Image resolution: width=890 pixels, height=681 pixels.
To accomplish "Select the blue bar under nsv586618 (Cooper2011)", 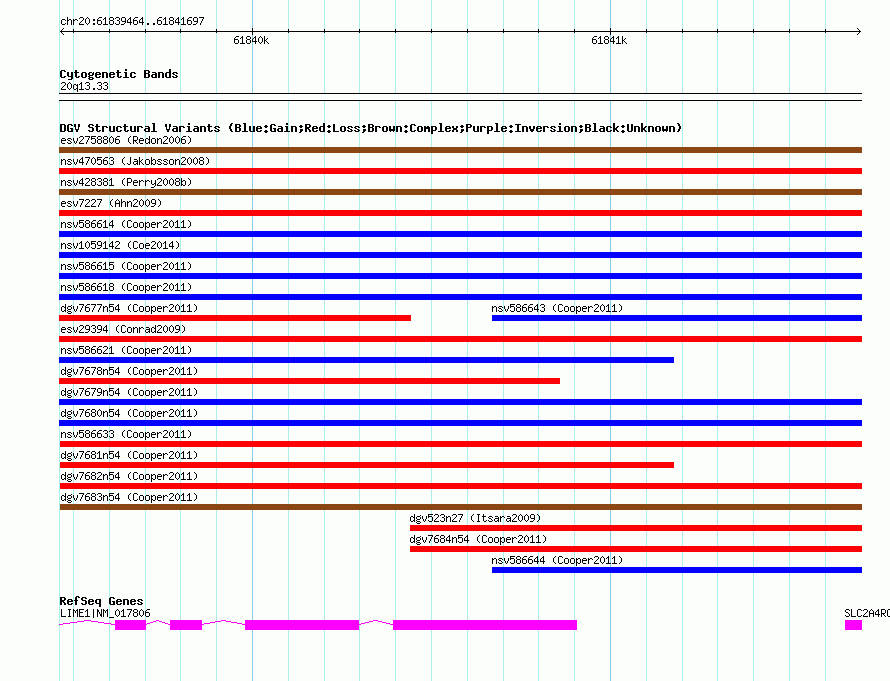I will click(460, 297).
